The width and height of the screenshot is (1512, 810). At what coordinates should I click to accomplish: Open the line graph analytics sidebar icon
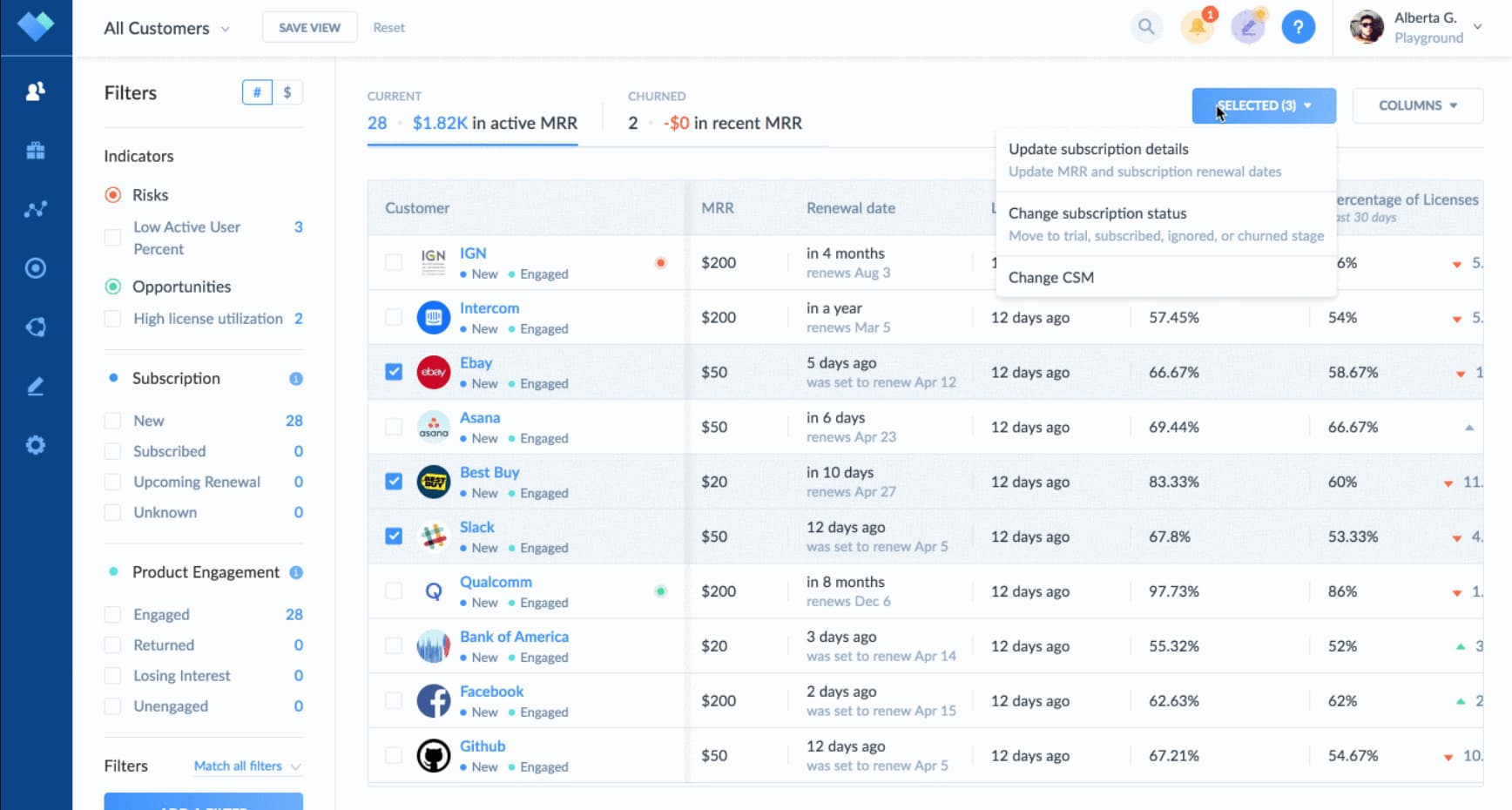pos(36,209)
